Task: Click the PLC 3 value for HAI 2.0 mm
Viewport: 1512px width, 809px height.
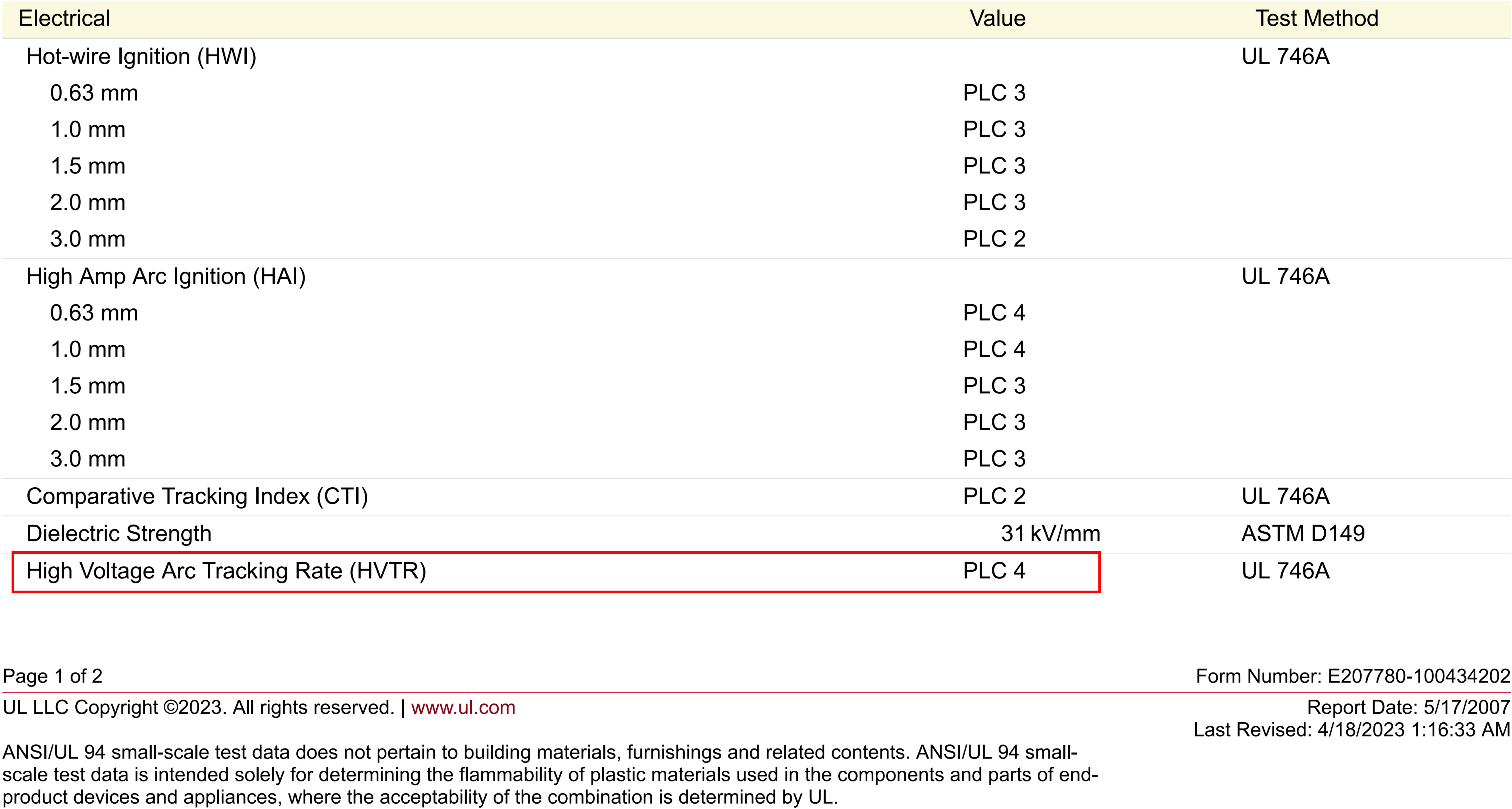Action: [x=994, y=423]
